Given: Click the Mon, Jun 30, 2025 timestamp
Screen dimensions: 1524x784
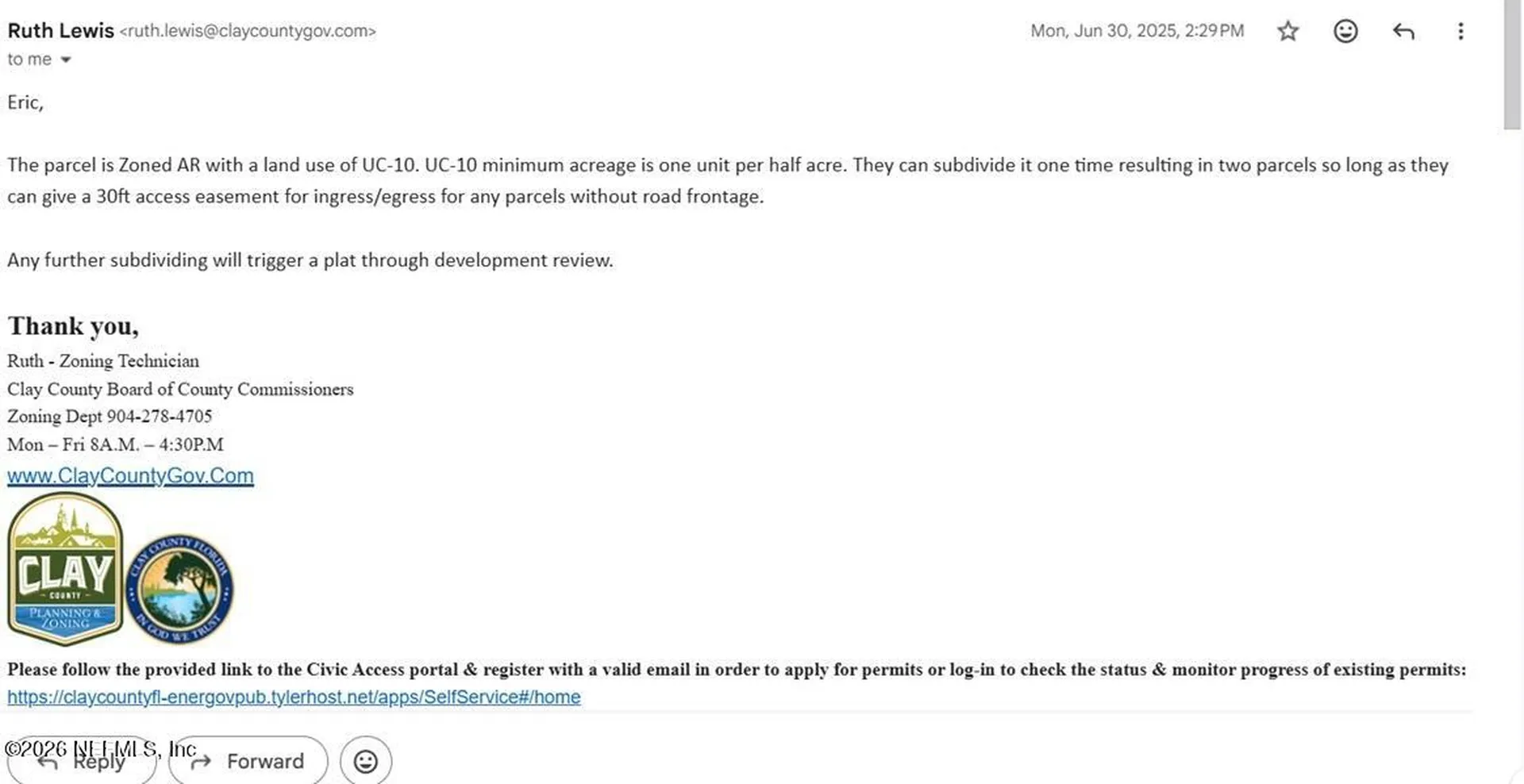Looking at the screenshot, I should coord(1137,31).
